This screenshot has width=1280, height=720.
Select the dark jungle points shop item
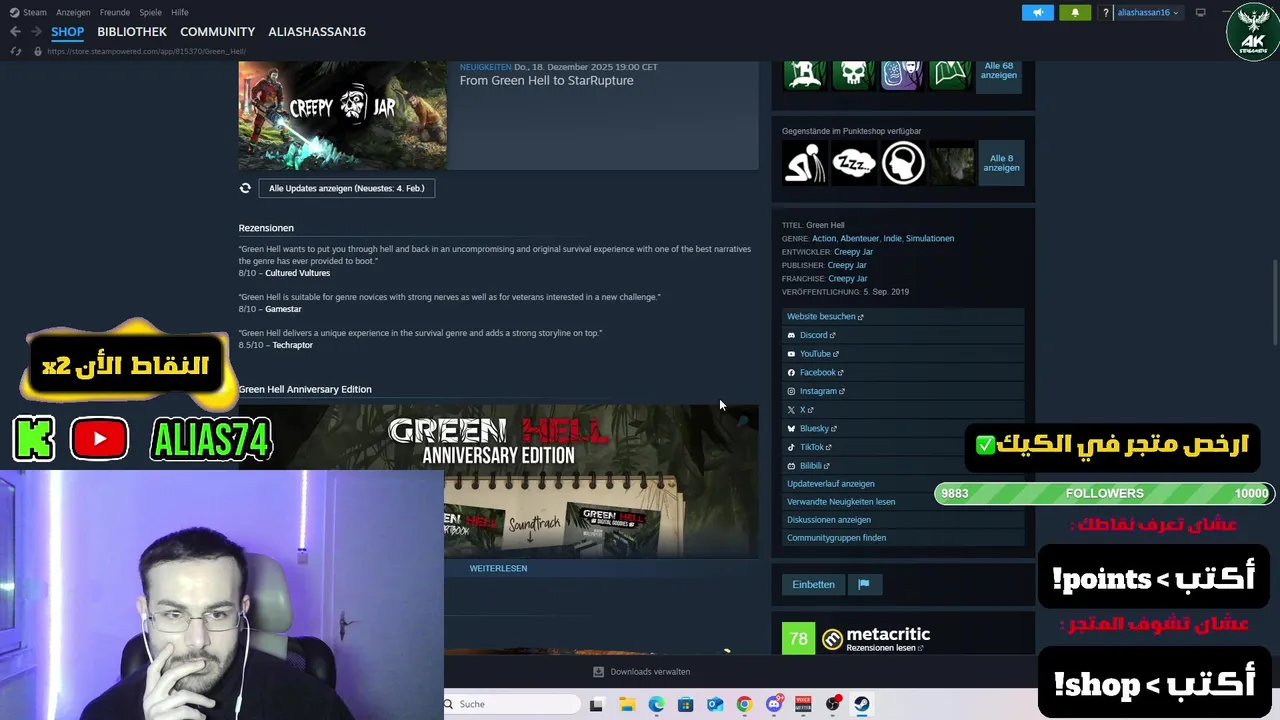(951, 163)
